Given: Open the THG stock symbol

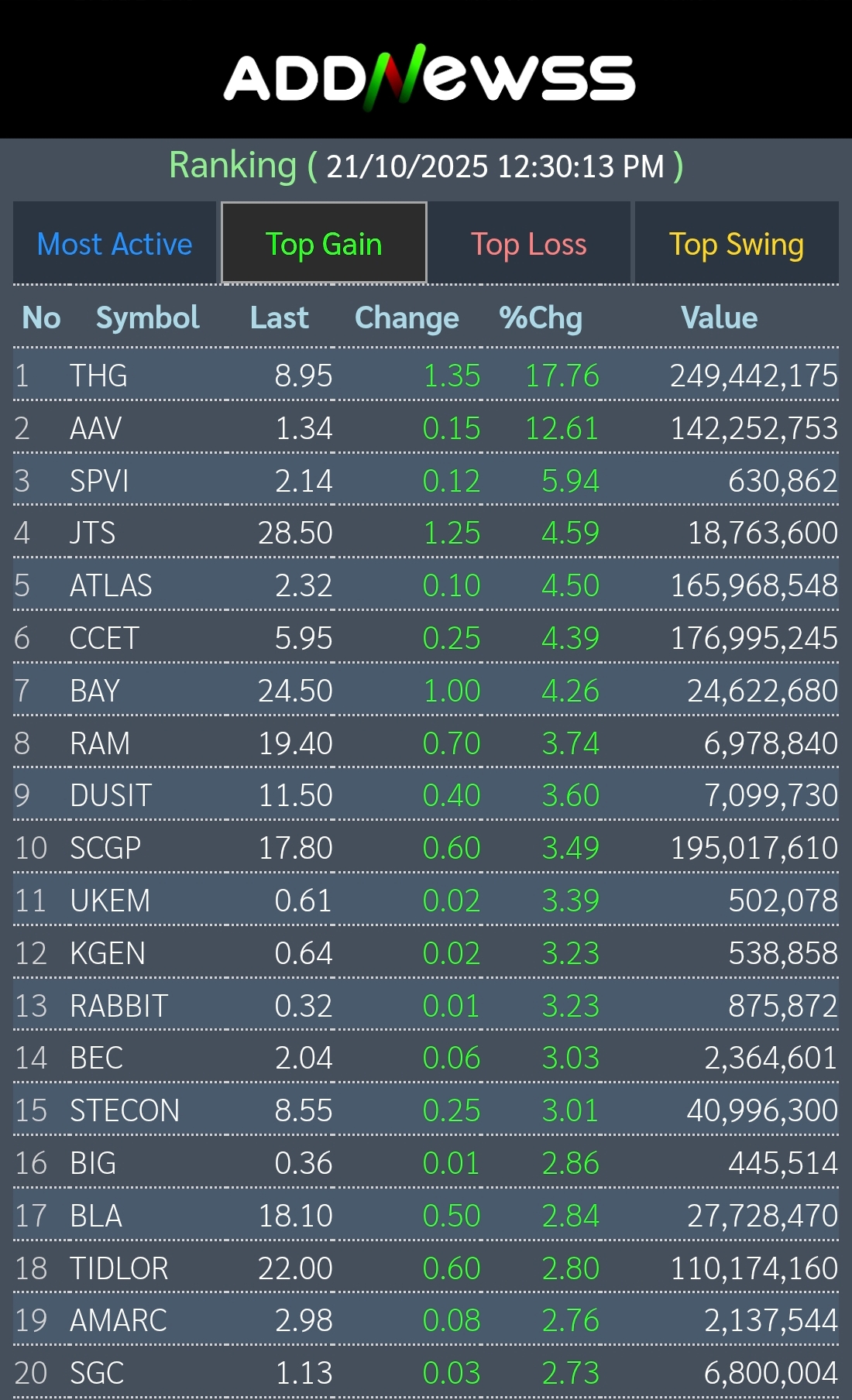Looking at the screenshot, I should tap(98, 376).
